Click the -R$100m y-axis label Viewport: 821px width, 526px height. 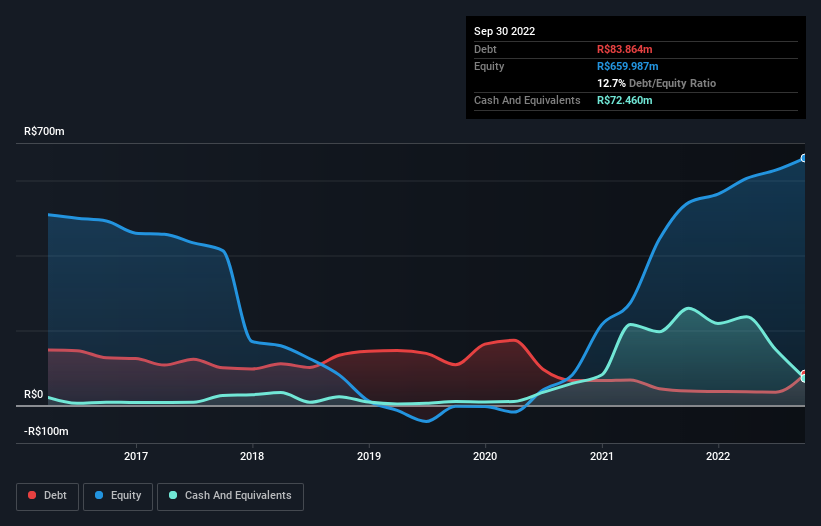(46, 431)
